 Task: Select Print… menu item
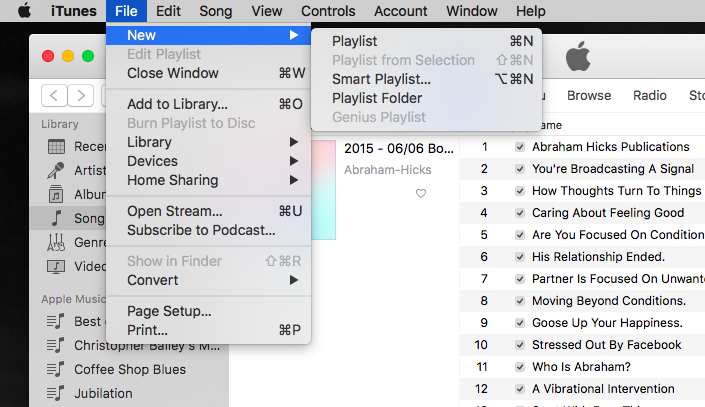tap(209, 330)
